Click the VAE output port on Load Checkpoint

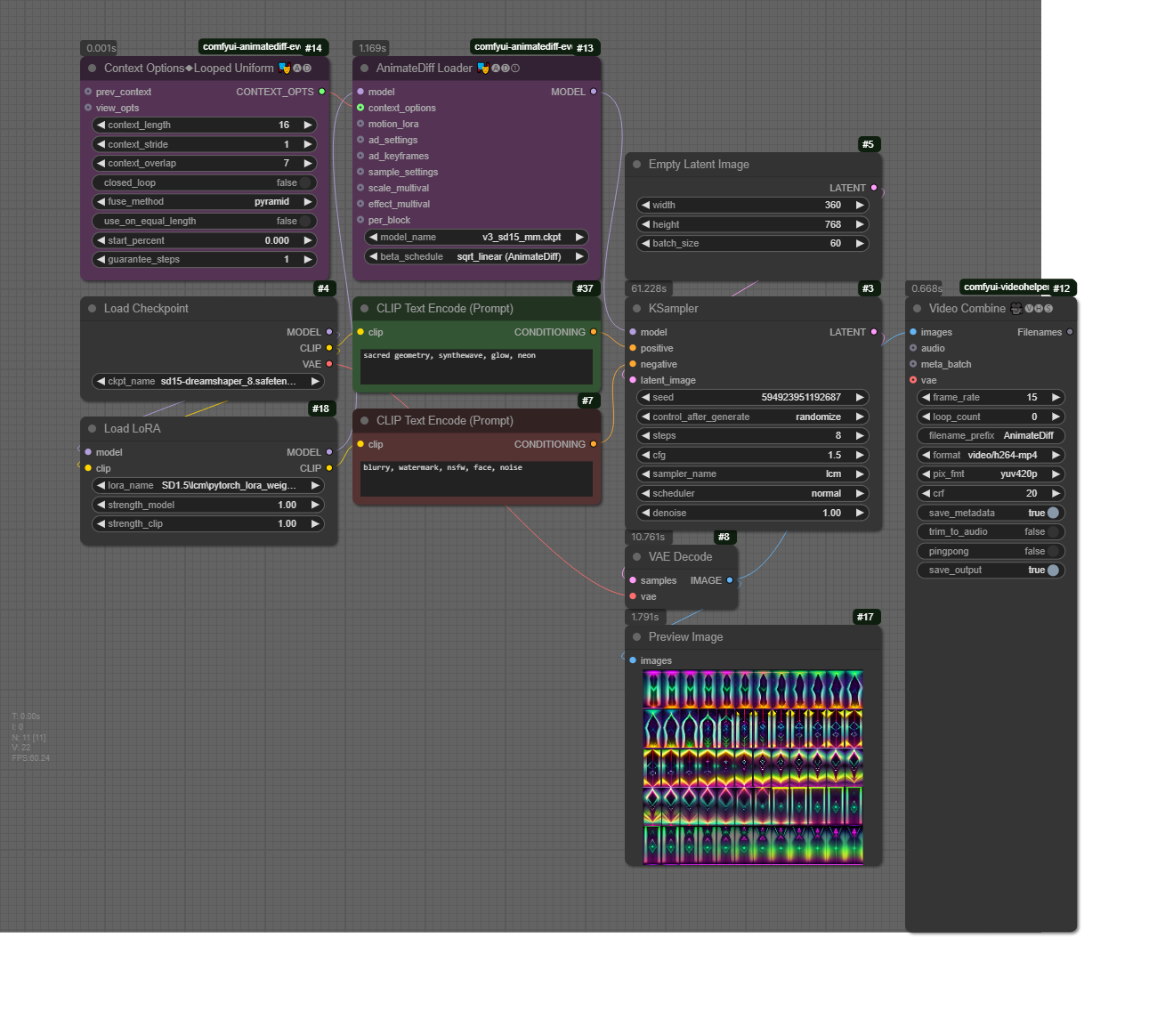tap(329, 364)
